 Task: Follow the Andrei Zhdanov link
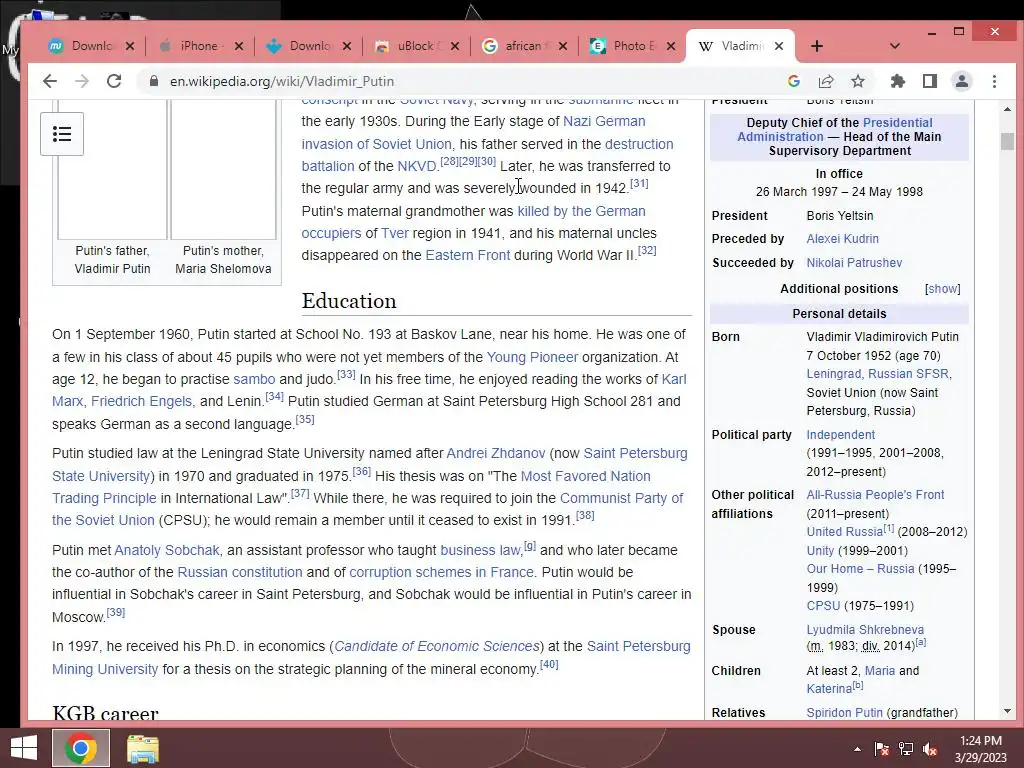click(496, 453)
